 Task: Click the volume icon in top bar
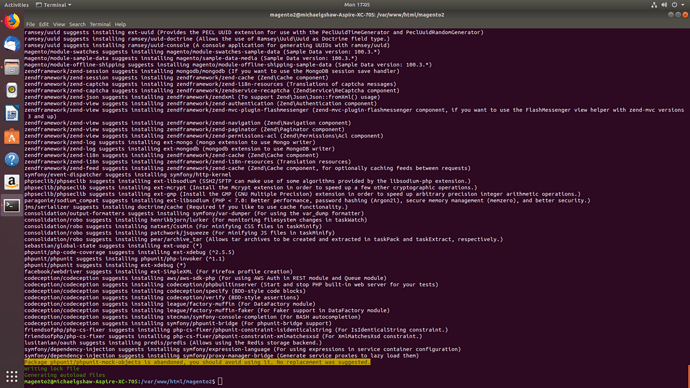[664, 5]
